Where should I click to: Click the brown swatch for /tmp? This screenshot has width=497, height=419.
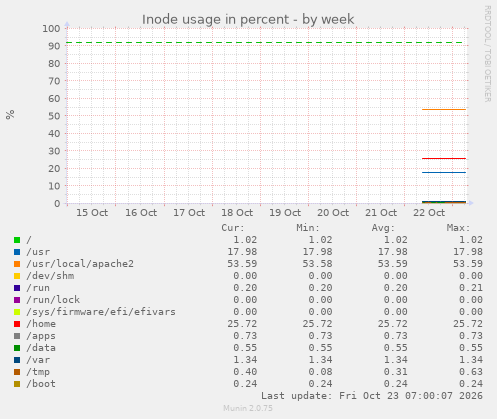pos(17,372)
